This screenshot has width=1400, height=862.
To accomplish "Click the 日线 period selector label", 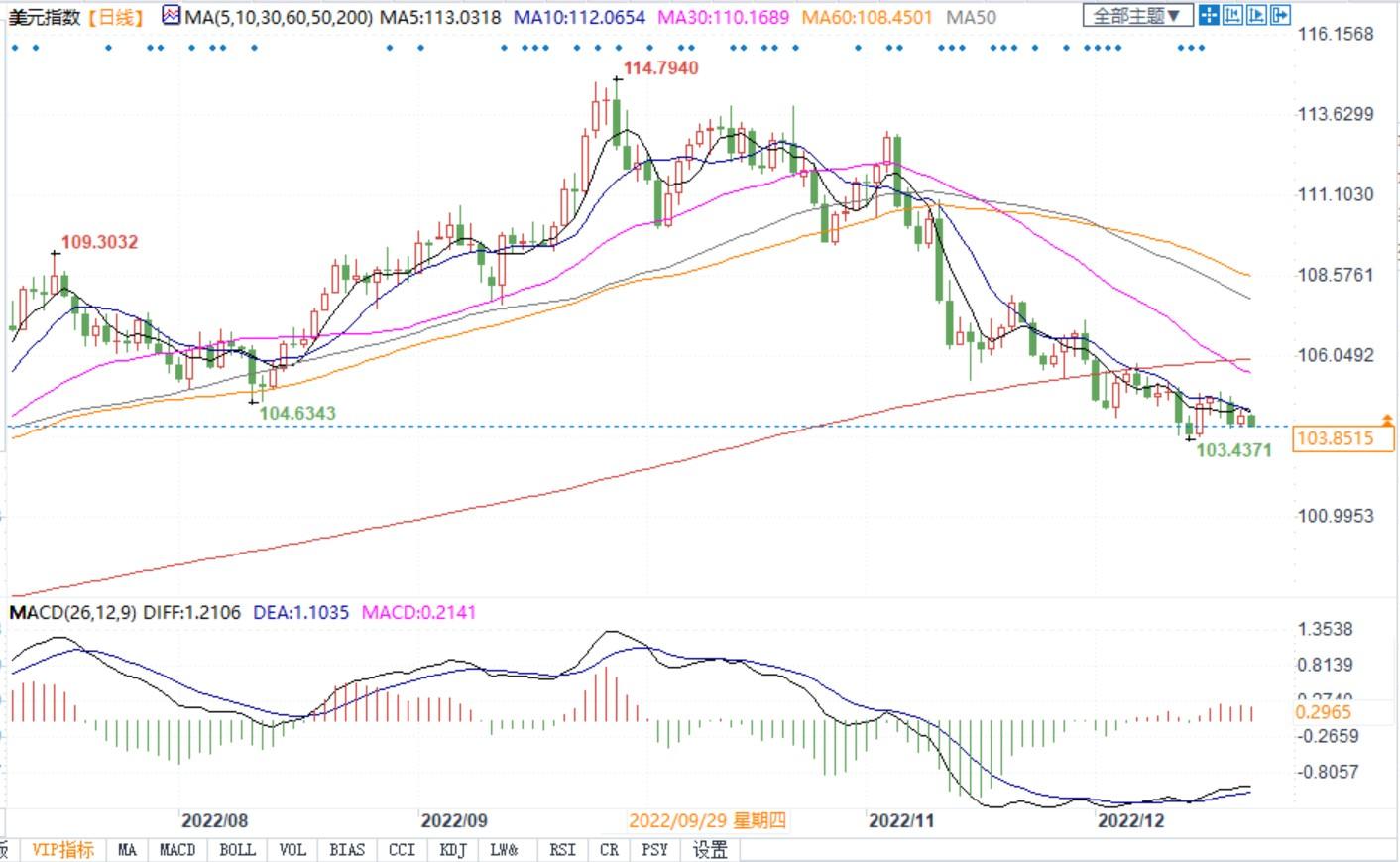I will (x=116, y=17).
